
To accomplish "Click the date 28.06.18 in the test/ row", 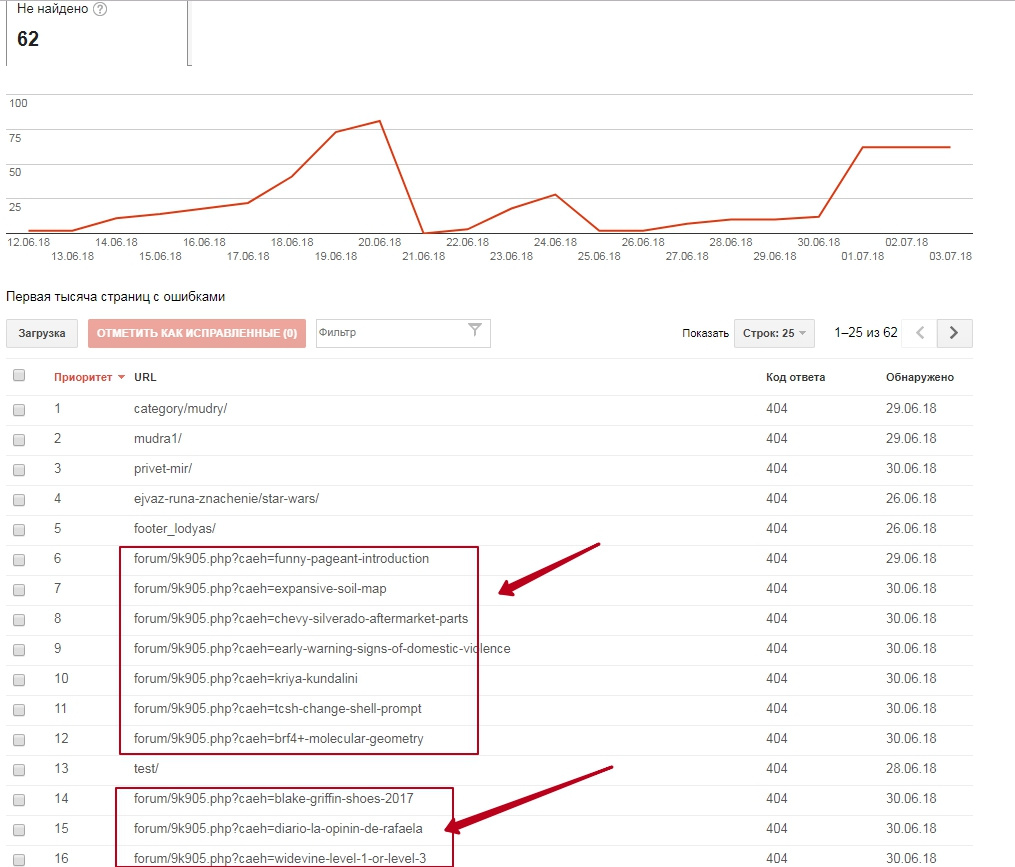I will (x=911, y=769).
